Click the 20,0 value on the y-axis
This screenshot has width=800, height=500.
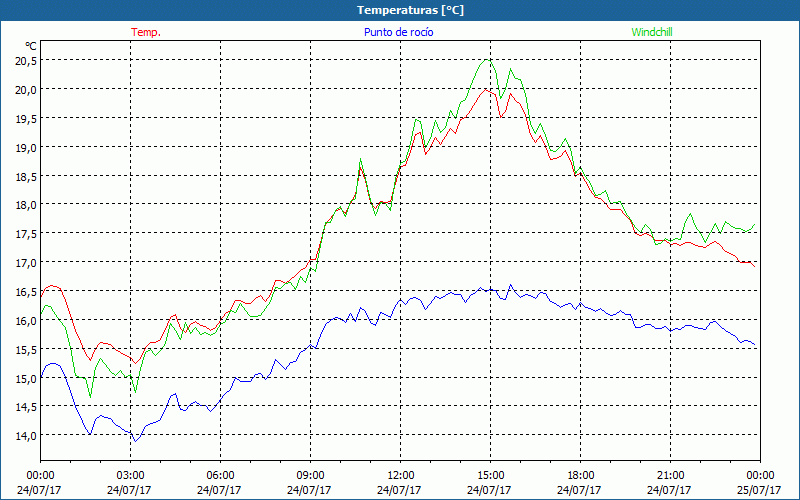pyautogui.click(x=26, y=89)
